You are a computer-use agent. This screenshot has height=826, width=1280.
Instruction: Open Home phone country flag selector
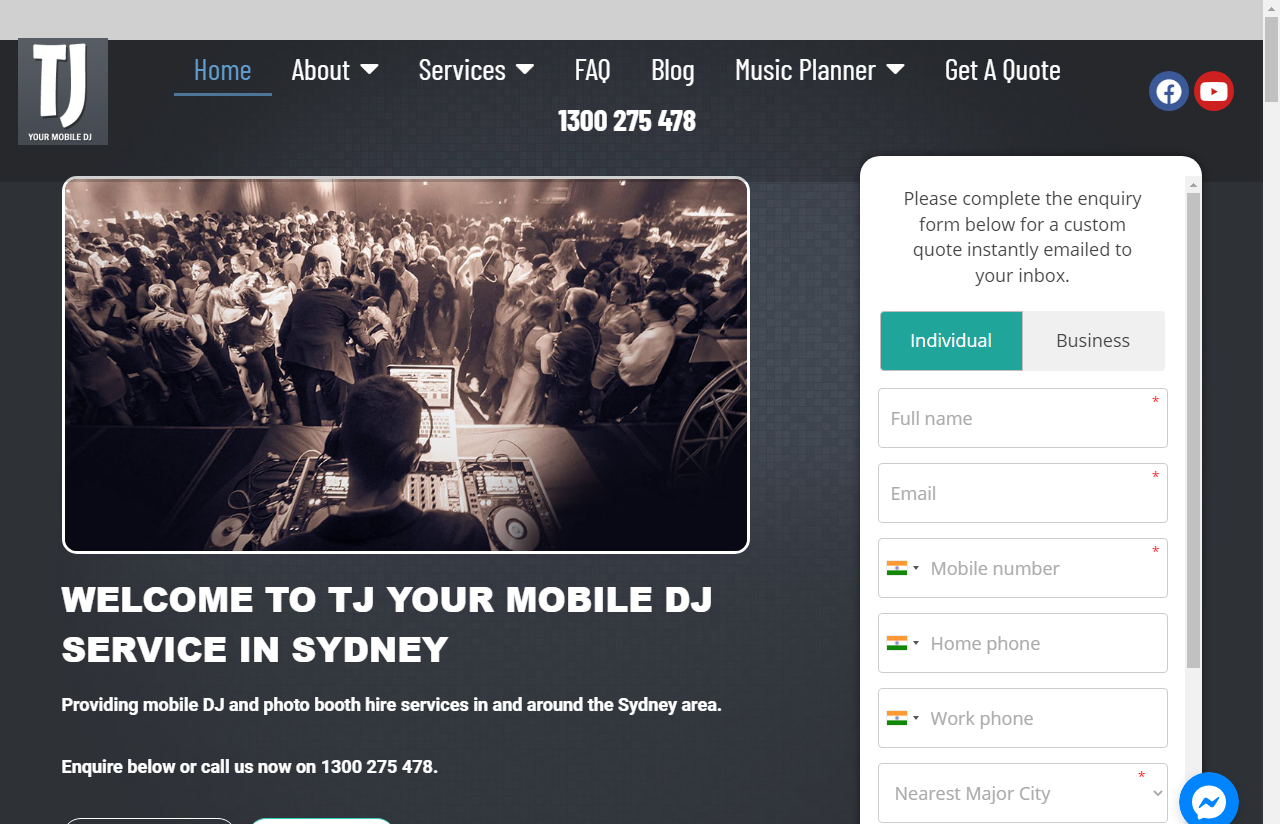pyautogui.click(x=903, y=643)
